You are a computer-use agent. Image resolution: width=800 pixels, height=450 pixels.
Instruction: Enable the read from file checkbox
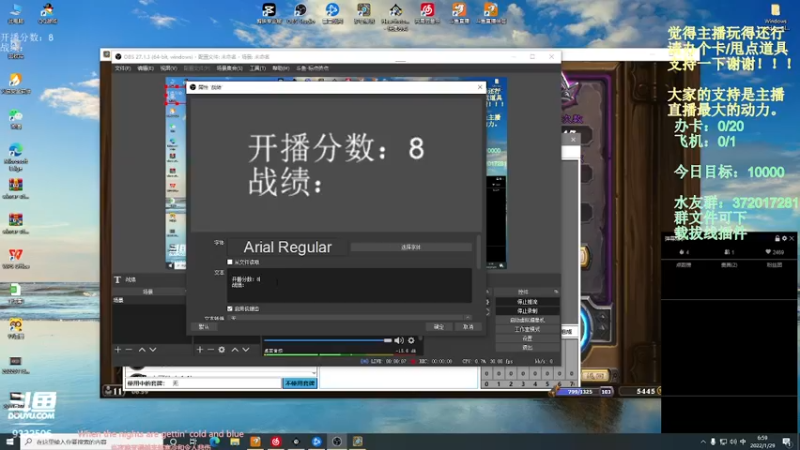230,262
